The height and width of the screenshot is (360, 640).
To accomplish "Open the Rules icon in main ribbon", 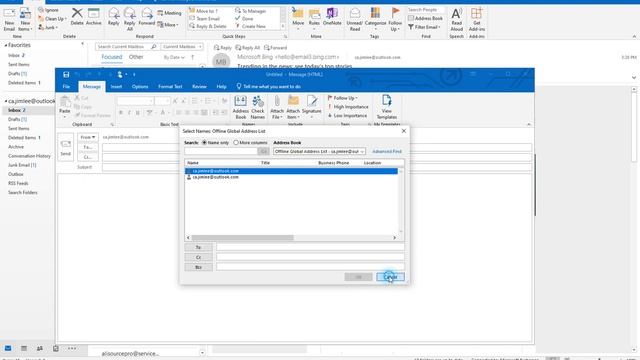I will [x=314, y=18].
